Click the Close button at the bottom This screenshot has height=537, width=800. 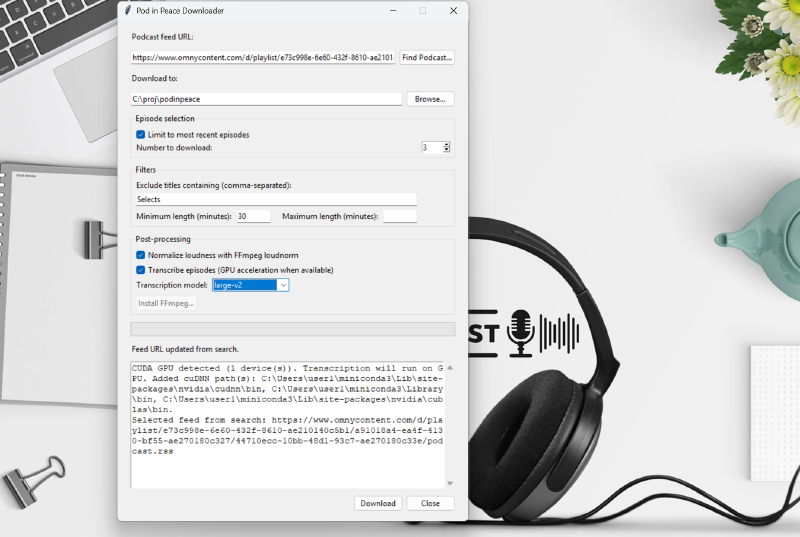tap(430, 503)
